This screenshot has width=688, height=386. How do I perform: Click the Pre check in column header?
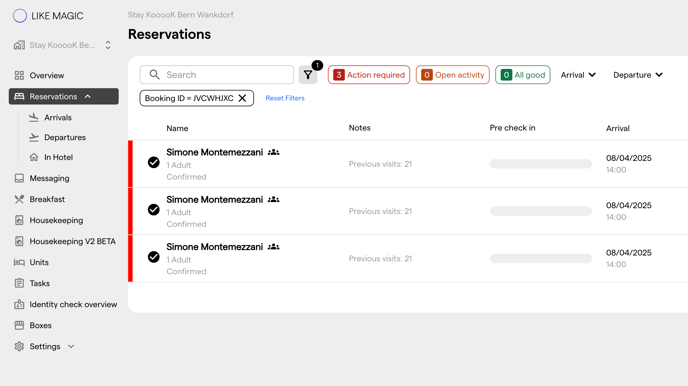tap(512, 128)
